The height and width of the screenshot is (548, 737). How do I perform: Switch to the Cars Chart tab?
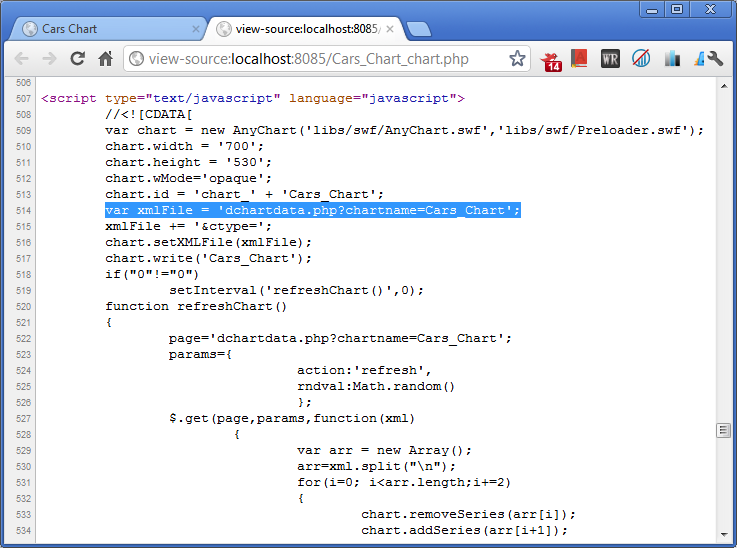[107, 29]
